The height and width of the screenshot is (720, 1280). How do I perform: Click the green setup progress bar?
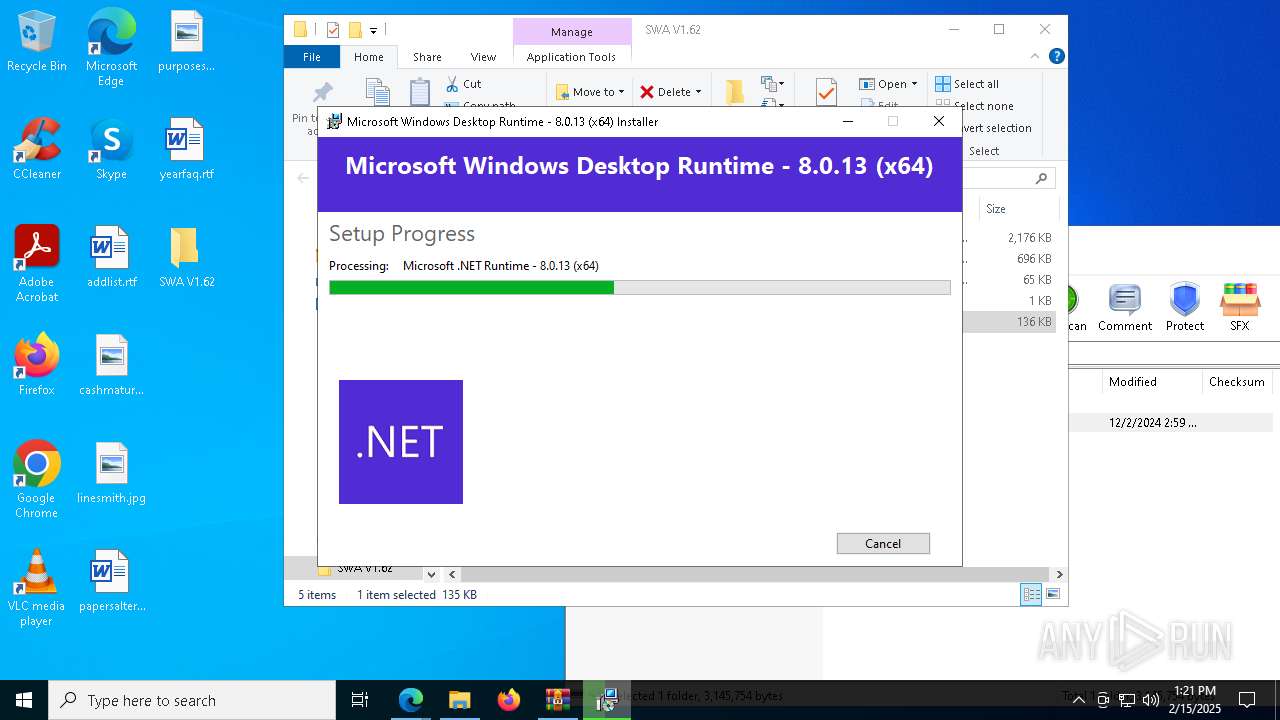(639, 287)
